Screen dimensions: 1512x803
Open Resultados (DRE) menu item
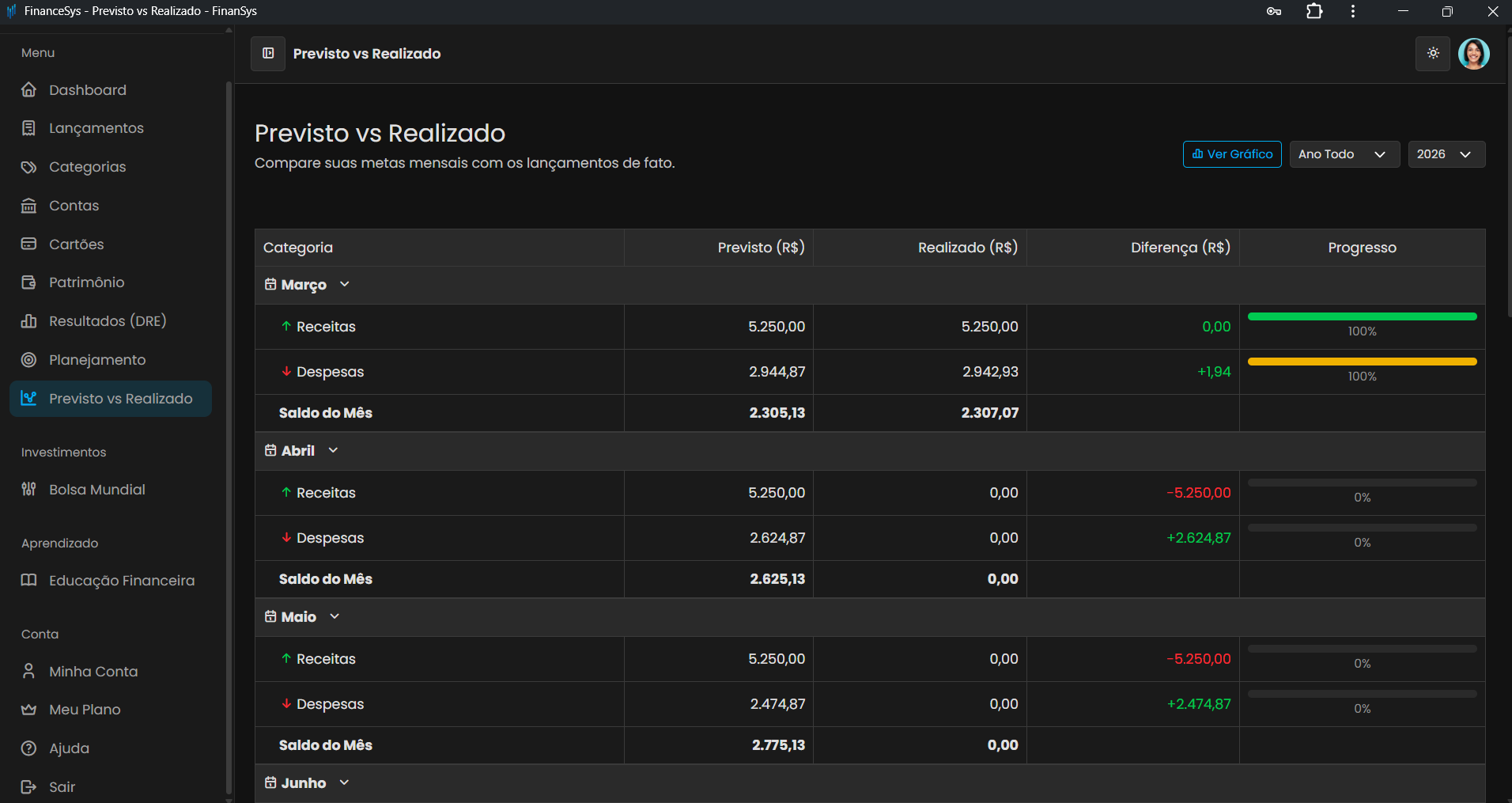tap(108, 321)
